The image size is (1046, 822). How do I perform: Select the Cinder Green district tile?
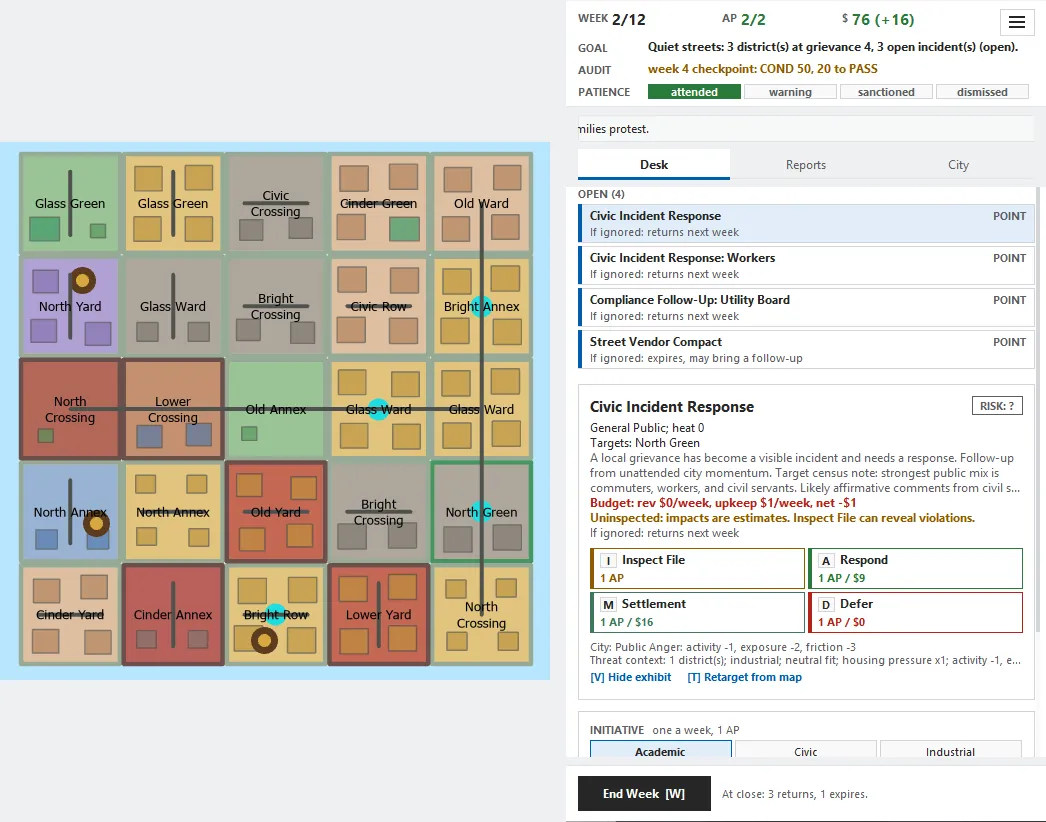[378, 203]
